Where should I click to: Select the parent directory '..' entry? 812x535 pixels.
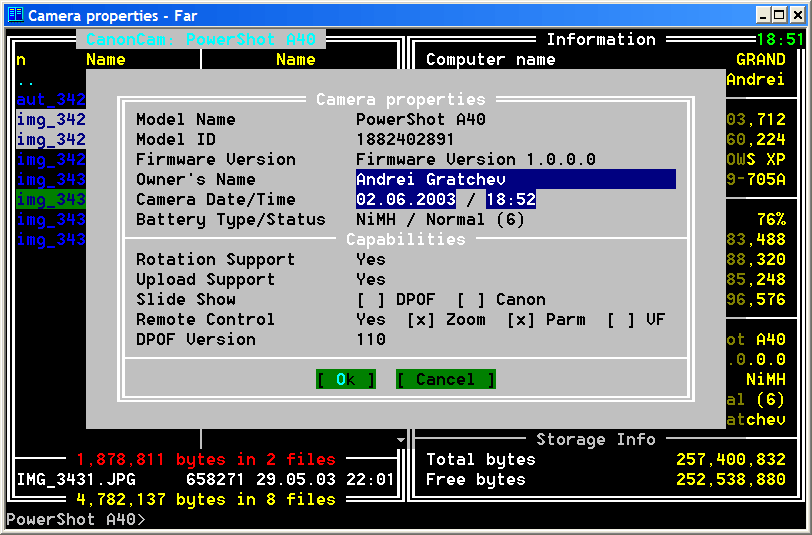(26, 81)
